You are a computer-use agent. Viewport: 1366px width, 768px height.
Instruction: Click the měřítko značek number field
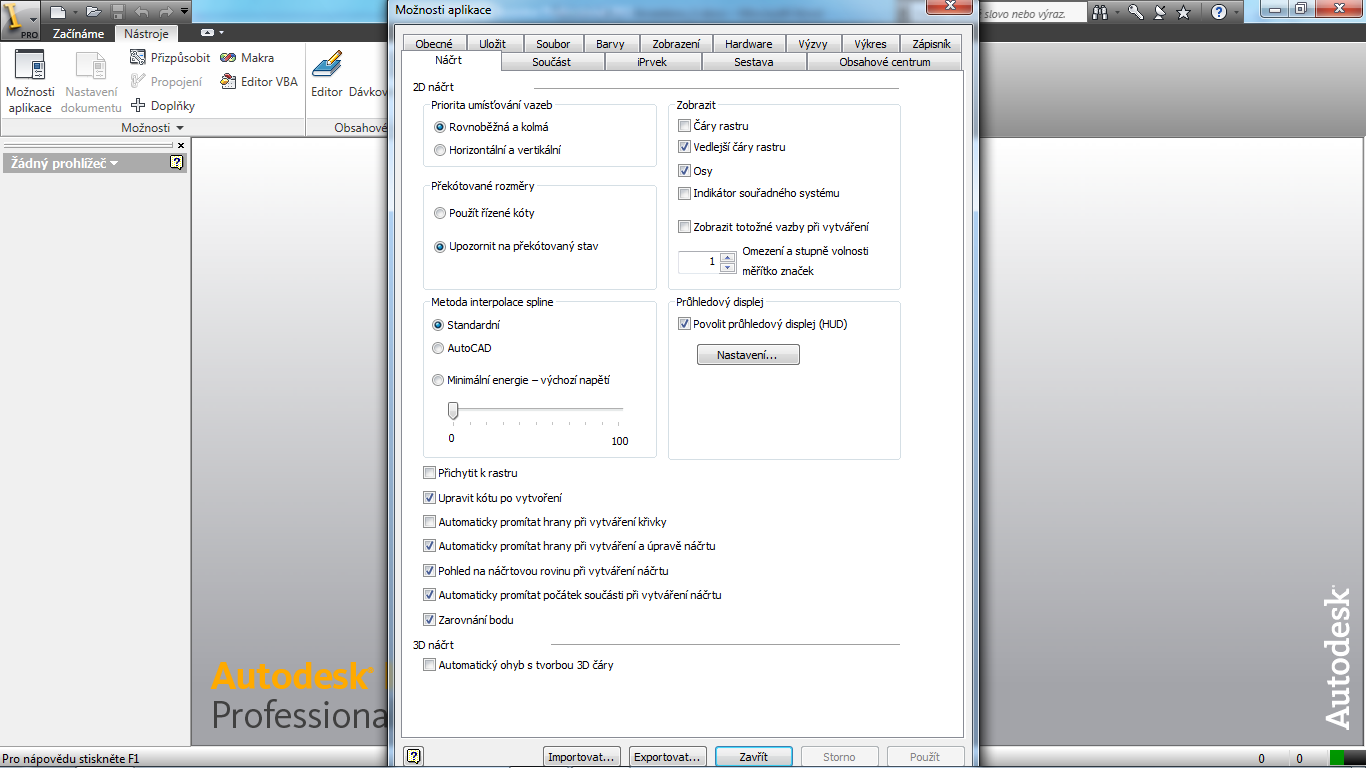click(x=699, y=262)
